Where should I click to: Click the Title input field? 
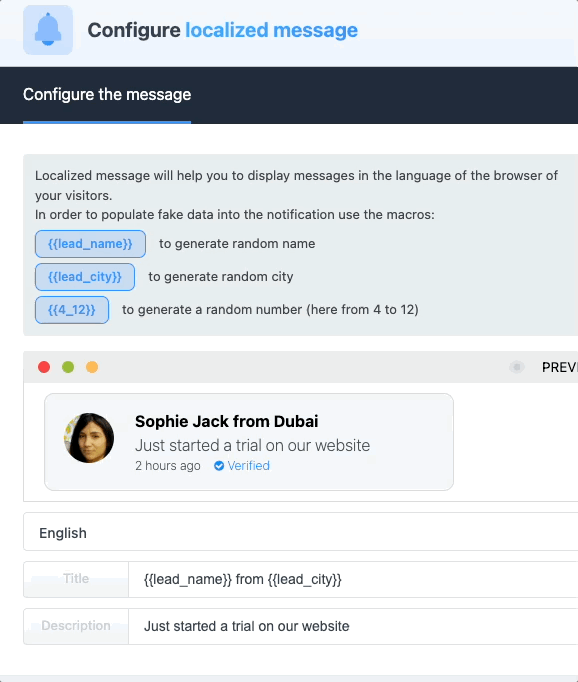(x=353, y=579)
